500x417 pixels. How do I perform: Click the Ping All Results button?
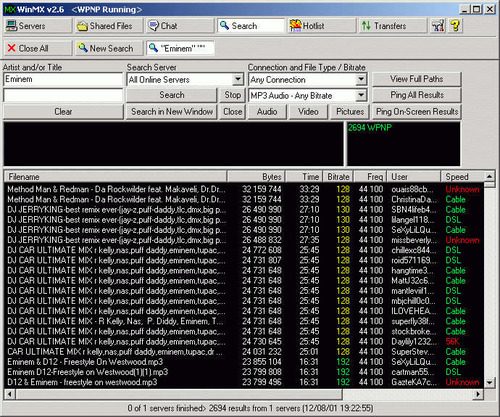tap(417, 95)
